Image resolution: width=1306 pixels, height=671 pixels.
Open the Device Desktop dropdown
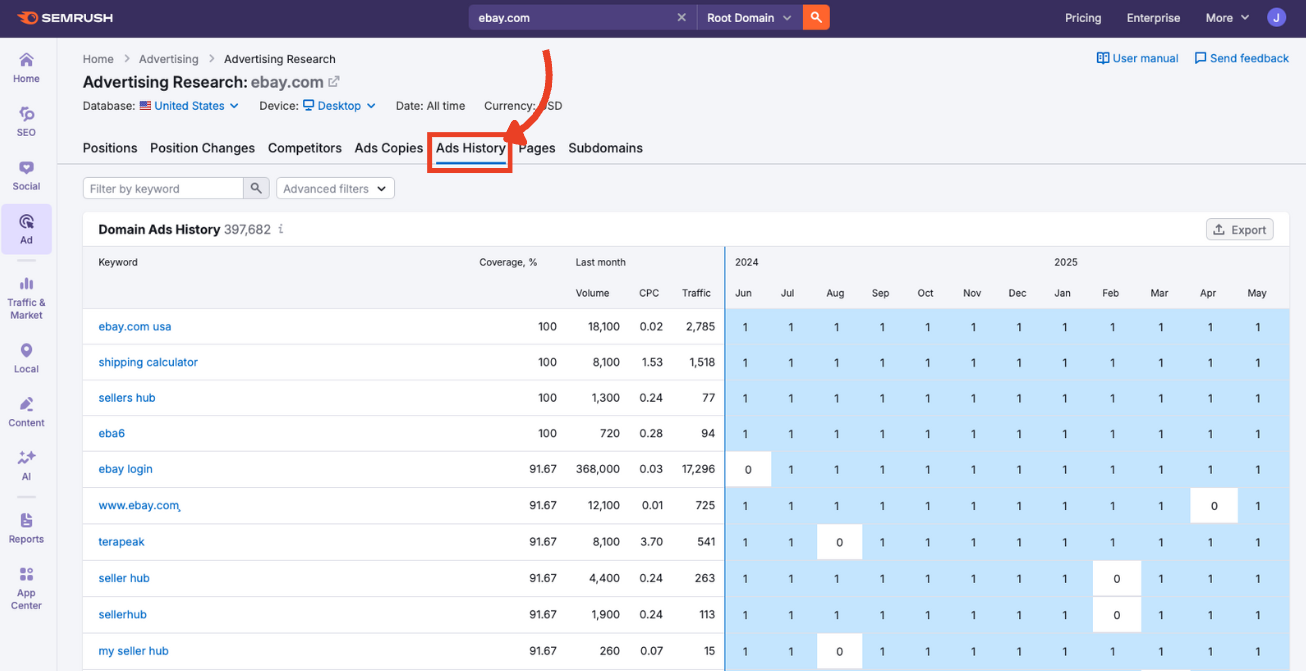(338, 105)
